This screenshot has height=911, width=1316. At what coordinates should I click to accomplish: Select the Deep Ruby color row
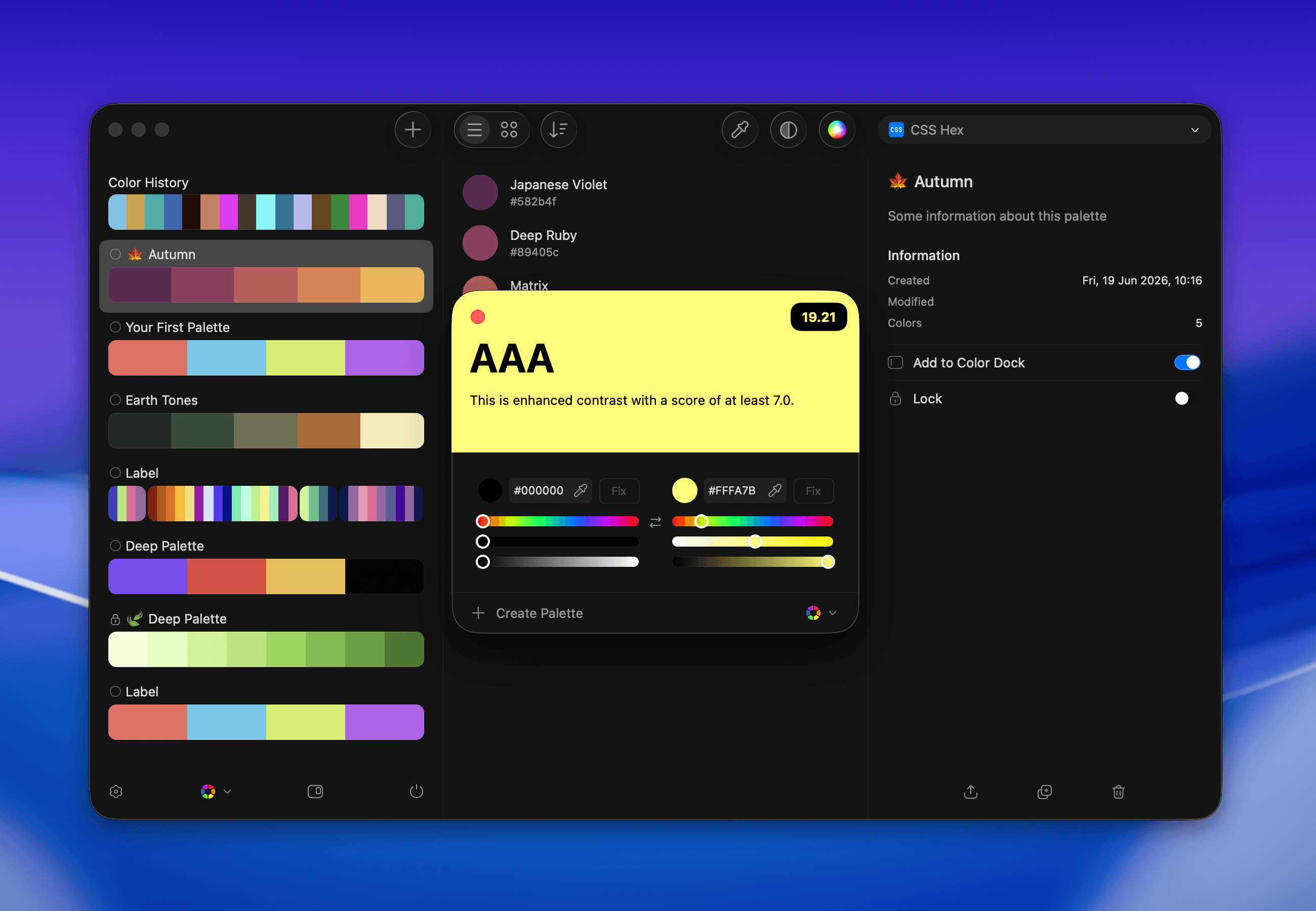pos(655,243)
